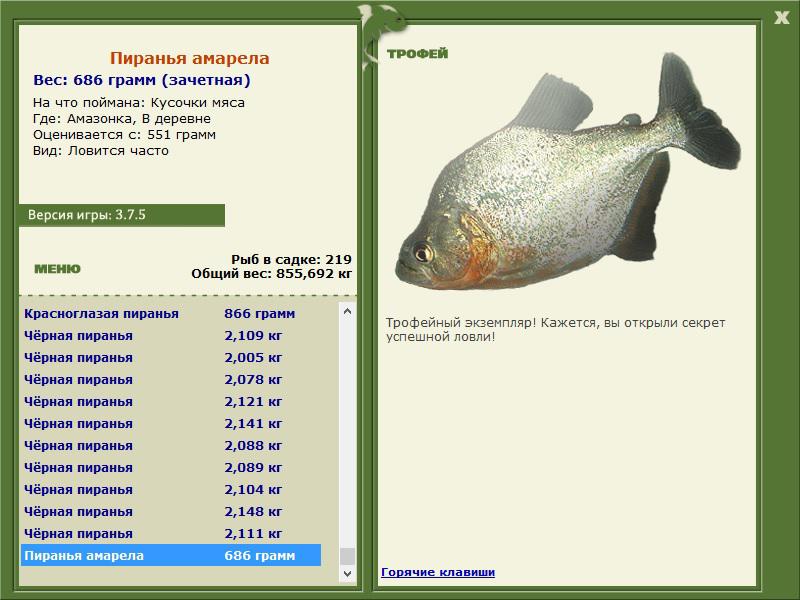Select Чёрная пиранья 2,111 кг row

tap(171, 533)
